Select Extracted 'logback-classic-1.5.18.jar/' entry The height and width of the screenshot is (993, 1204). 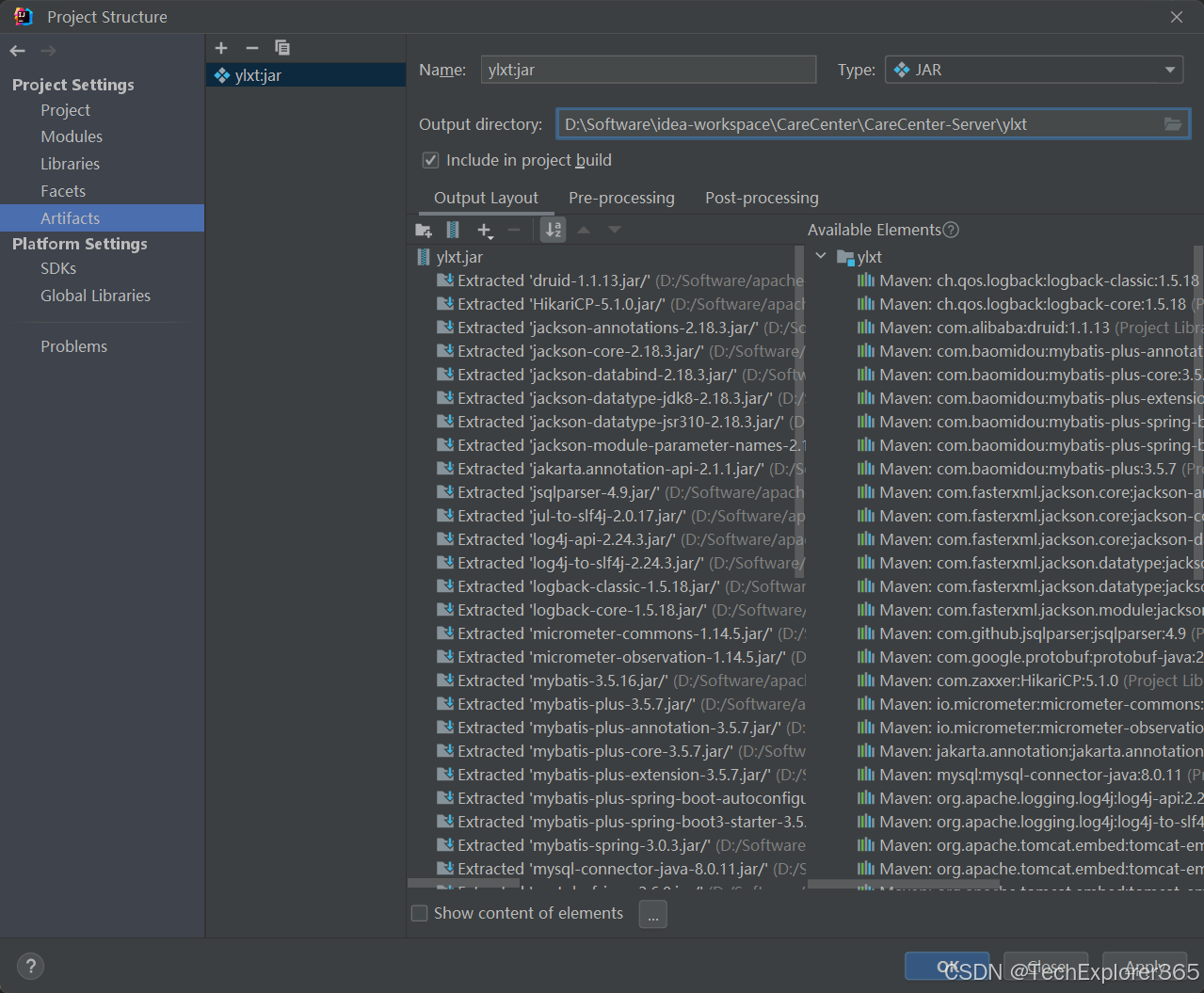pos(620,586)
